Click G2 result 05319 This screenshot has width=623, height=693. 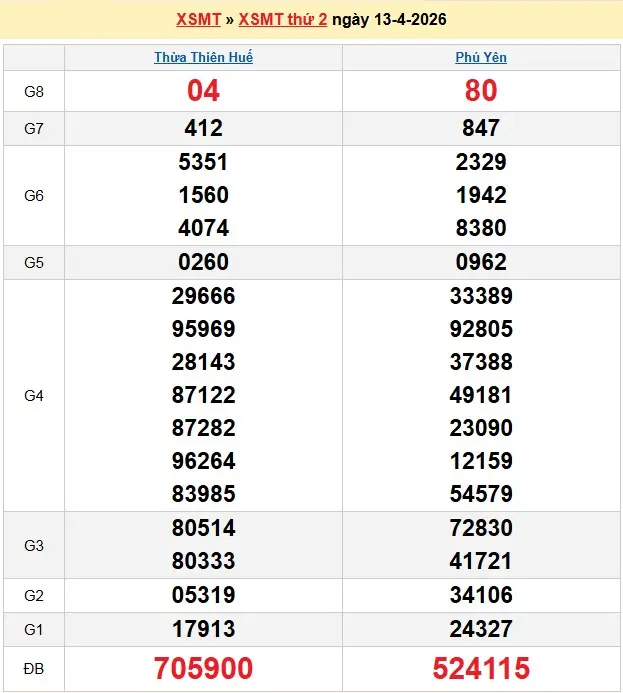203,595
